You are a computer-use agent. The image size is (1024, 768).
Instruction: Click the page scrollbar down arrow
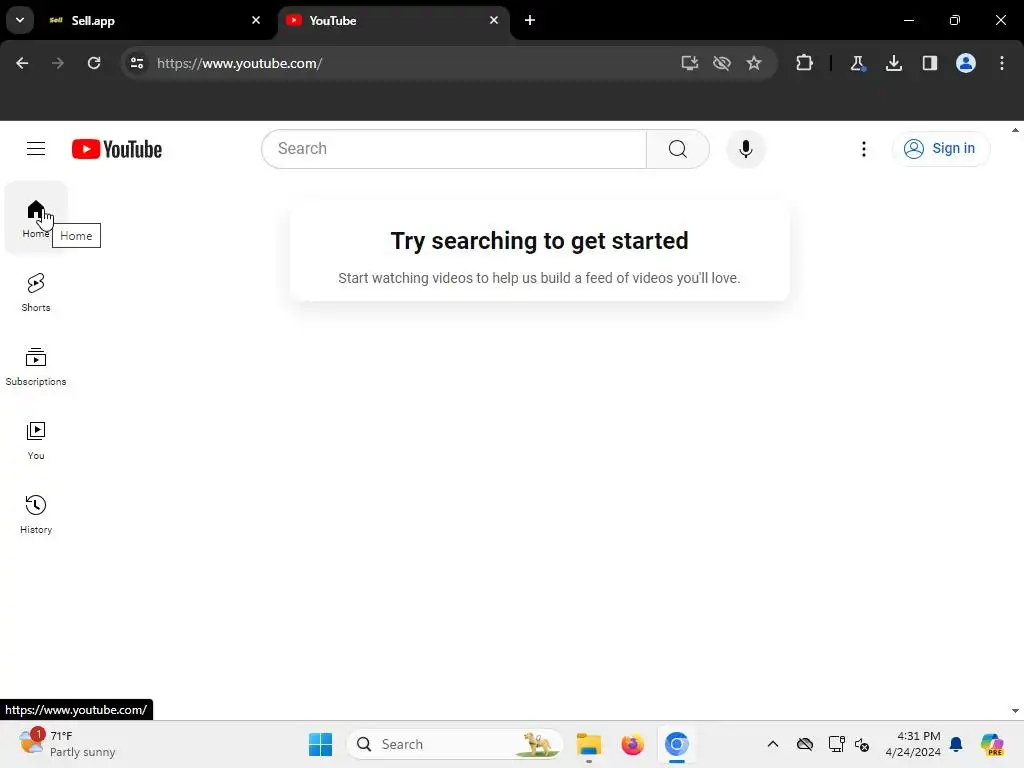[x=1016, y=711]
